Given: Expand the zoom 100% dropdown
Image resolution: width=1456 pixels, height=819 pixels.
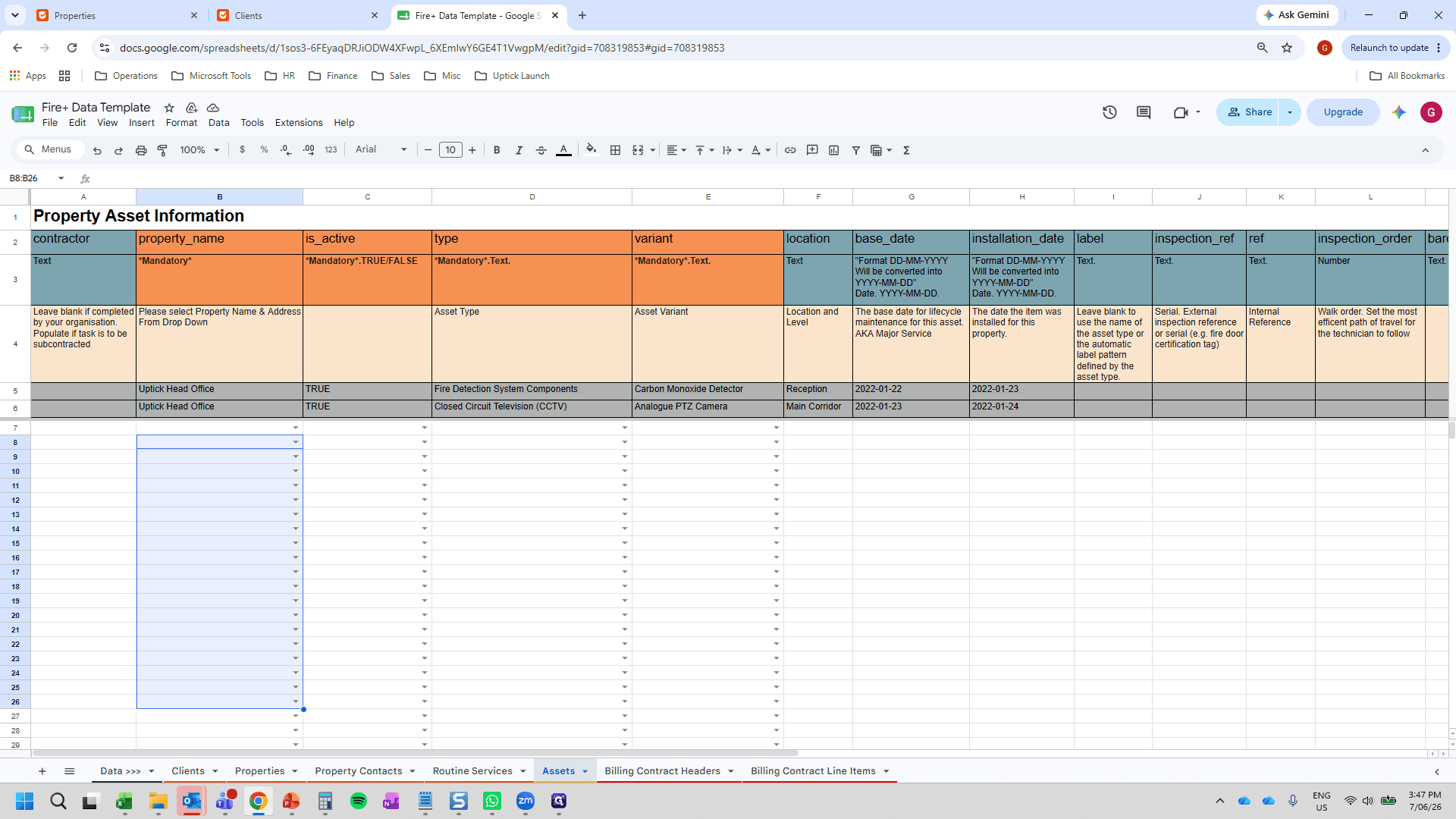Looking at the screenshot, I should pos(199,150).
